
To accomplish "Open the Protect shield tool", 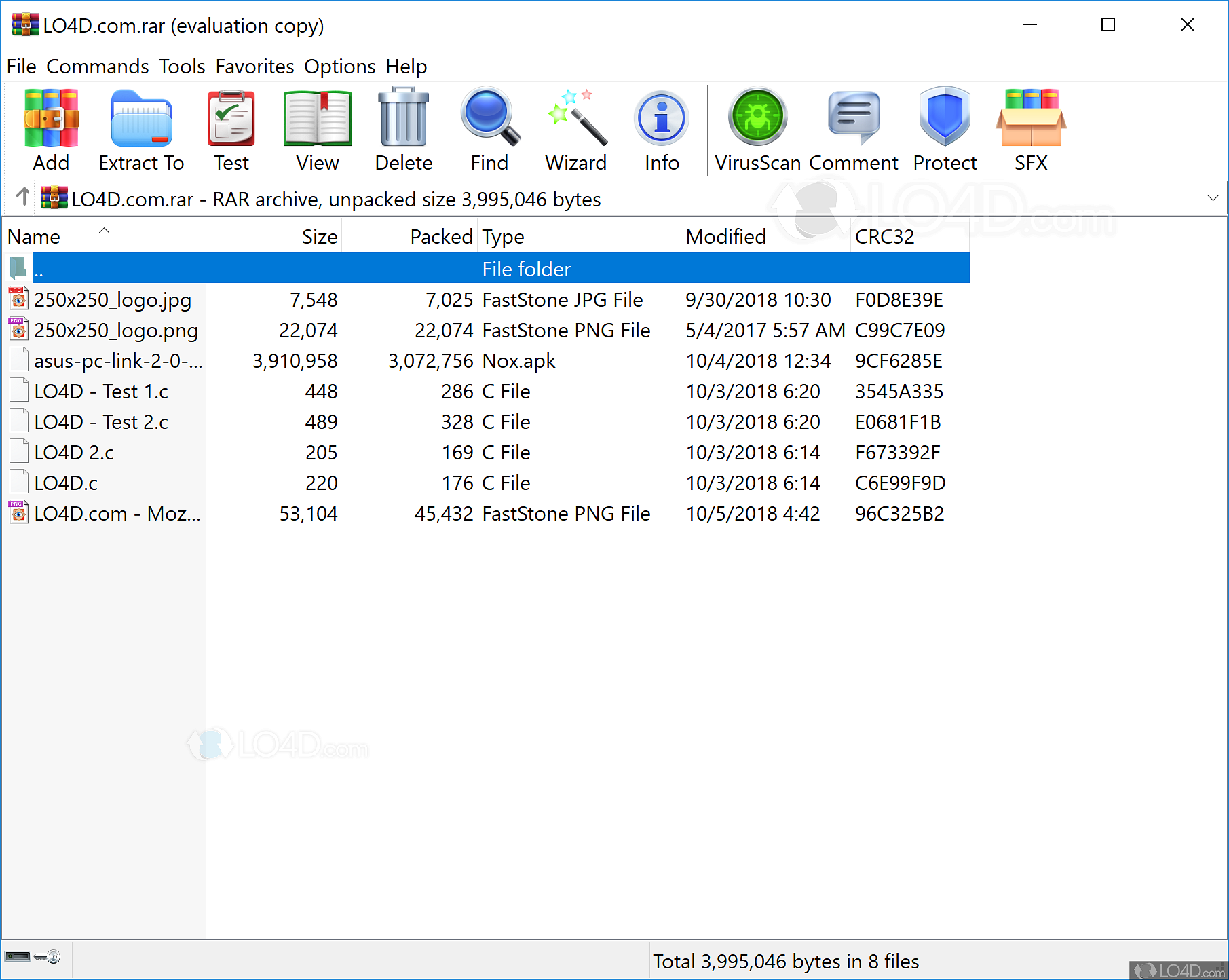I will 945,129.
